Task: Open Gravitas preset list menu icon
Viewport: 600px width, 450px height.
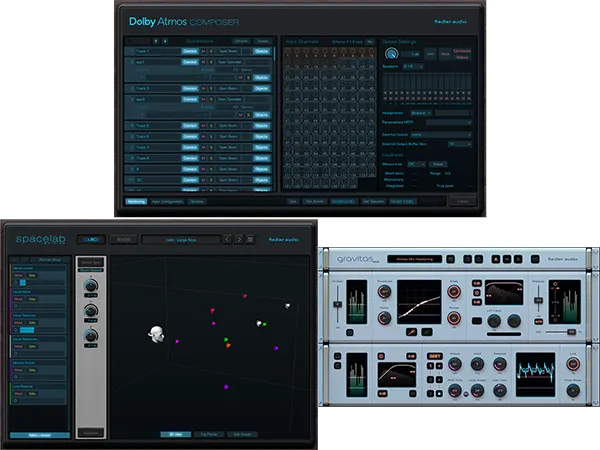Action: click(x=450, y=259)
